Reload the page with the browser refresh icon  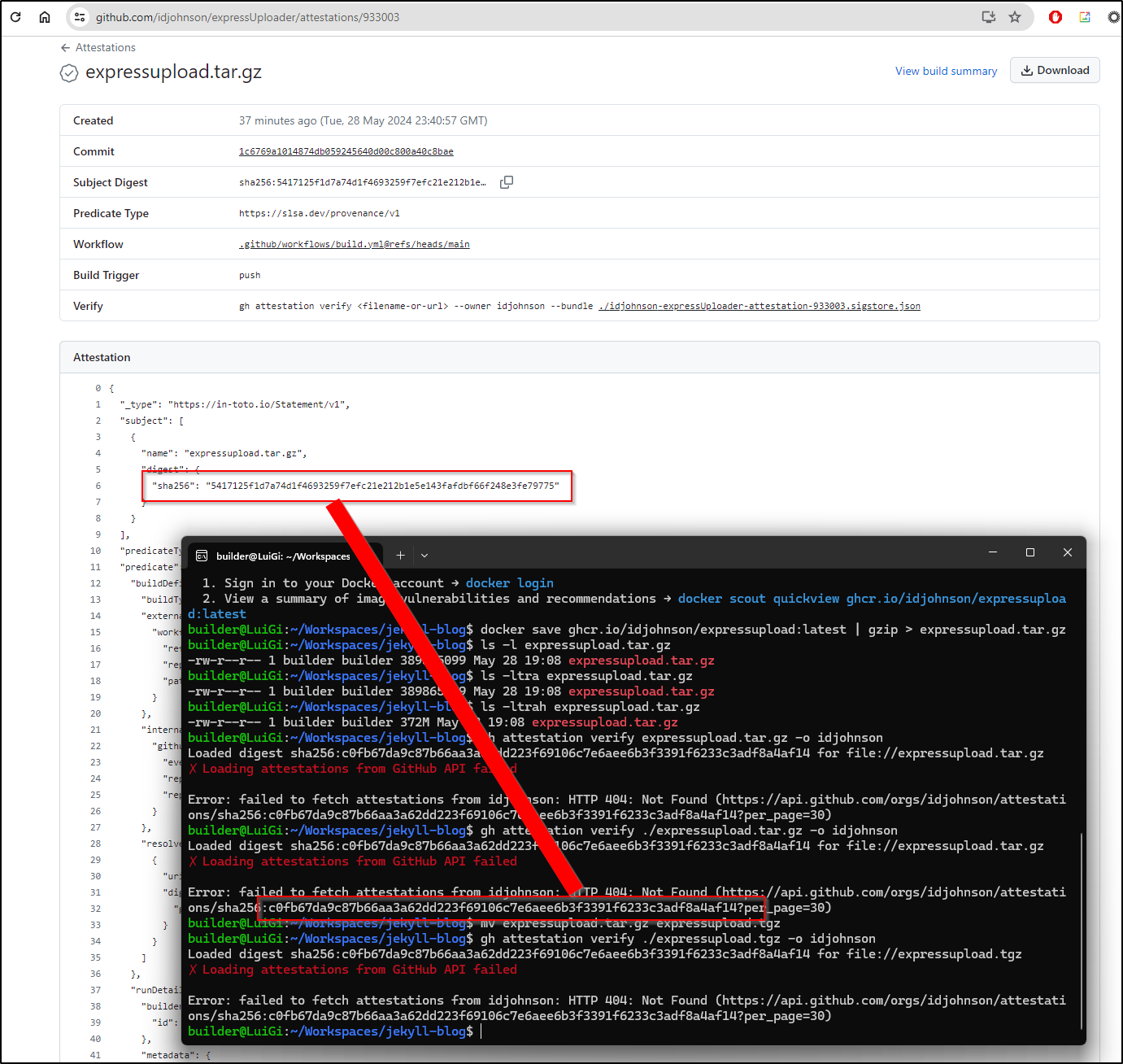(15, 17)
